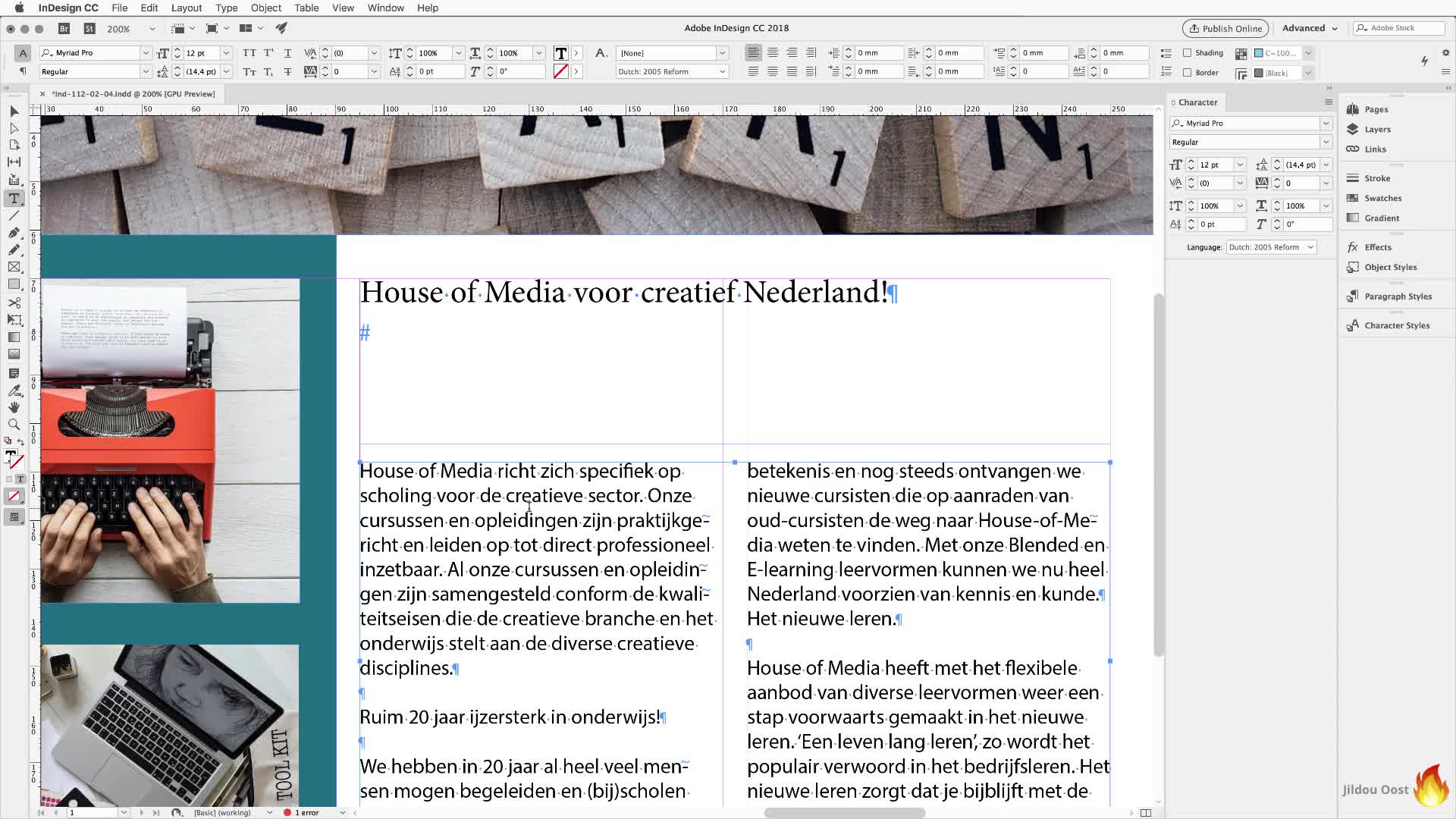Open the zoom level 200% dropdown

click(152, 29)
